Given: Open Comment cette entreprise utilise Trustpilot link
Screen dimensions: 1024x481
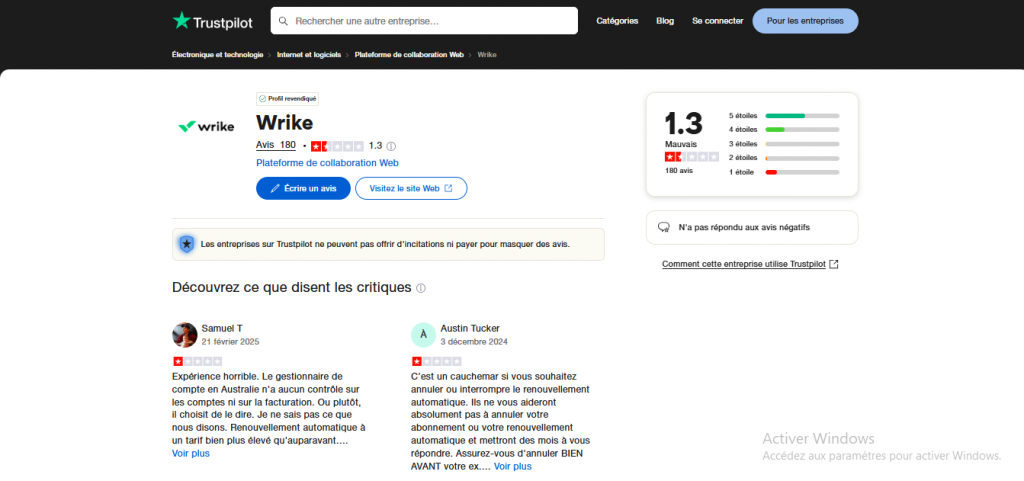Looking at the screenshot, I should click(744, 264).
